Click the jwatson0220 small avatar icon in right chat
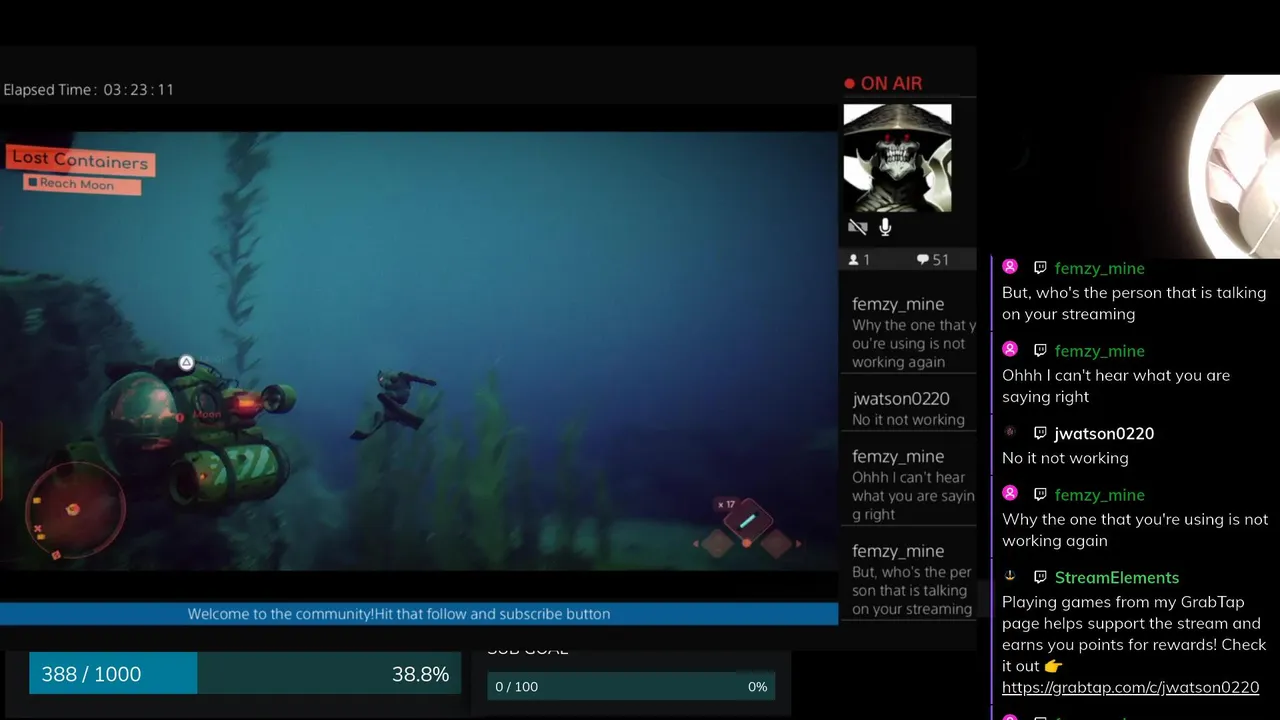Image resolution: width=1280 pixels, height=720 pixels. click(x=1010, y=432)
